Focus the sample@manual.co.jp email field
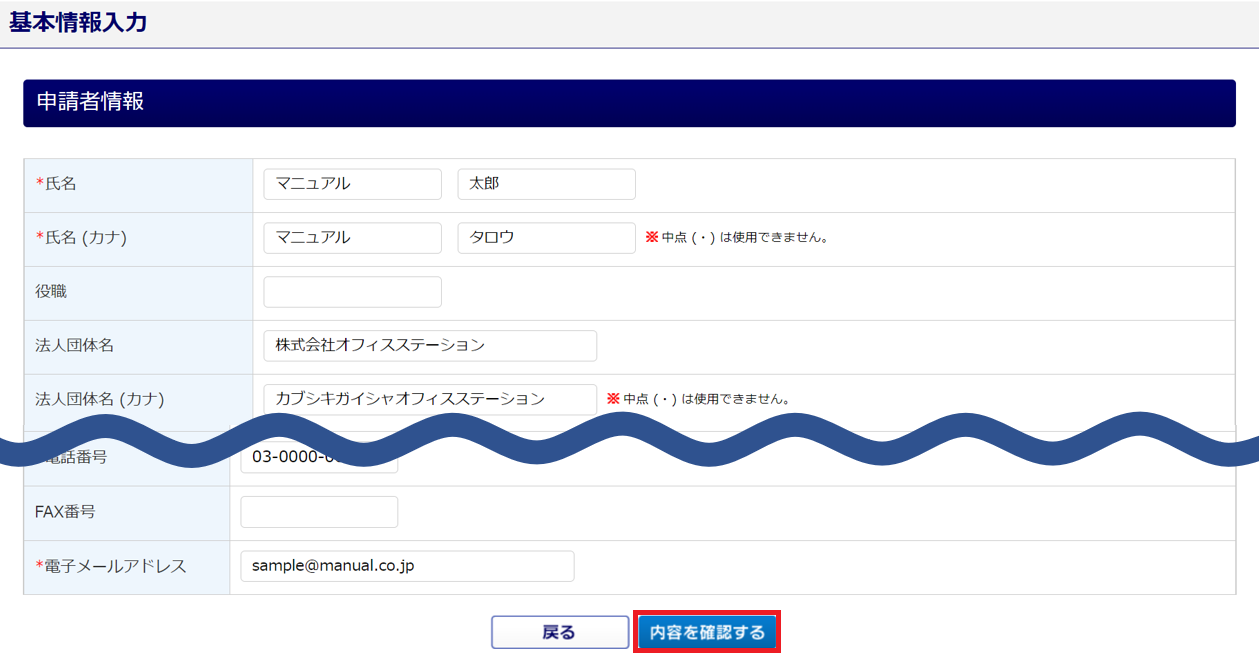Image resolution: width=1259 pixels, height=658 pixels. tap(407, 566)
